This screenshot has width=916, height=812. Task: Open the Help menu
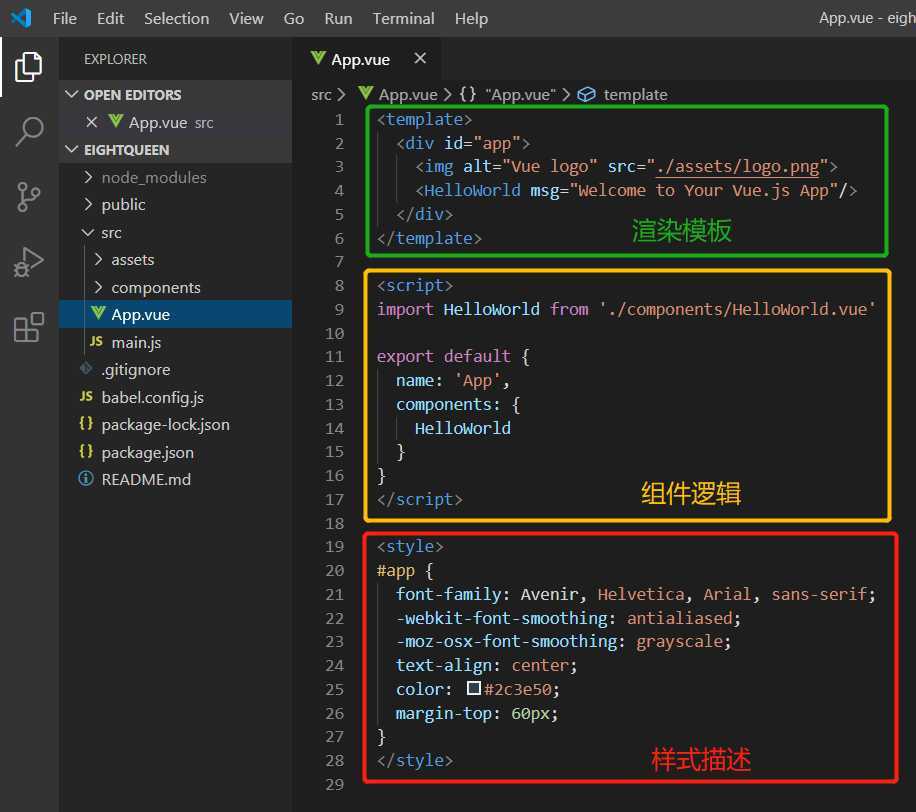pos(471,19)
